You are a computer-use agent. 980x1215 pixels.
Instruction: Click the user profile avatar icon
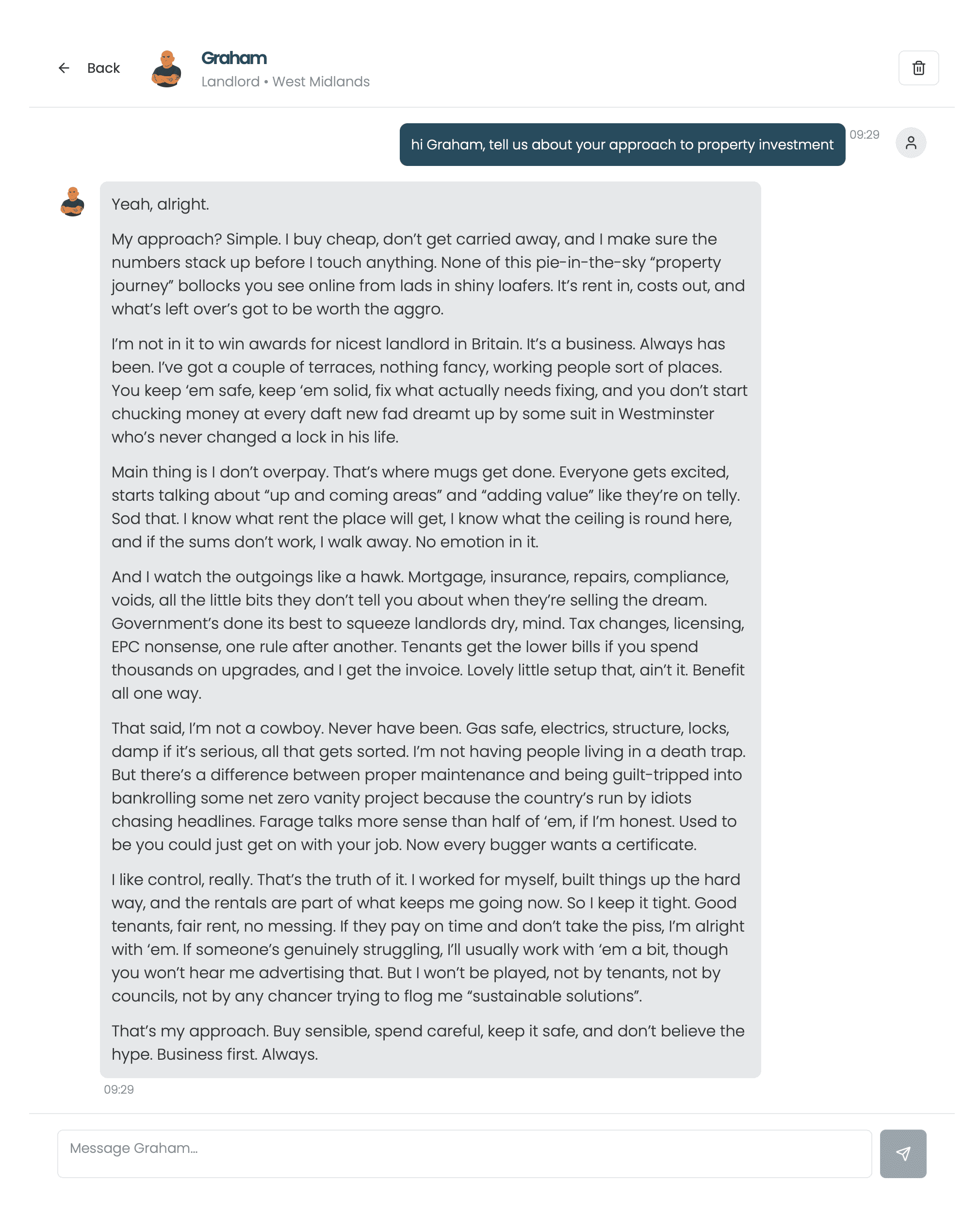click(x=911, y=143)
